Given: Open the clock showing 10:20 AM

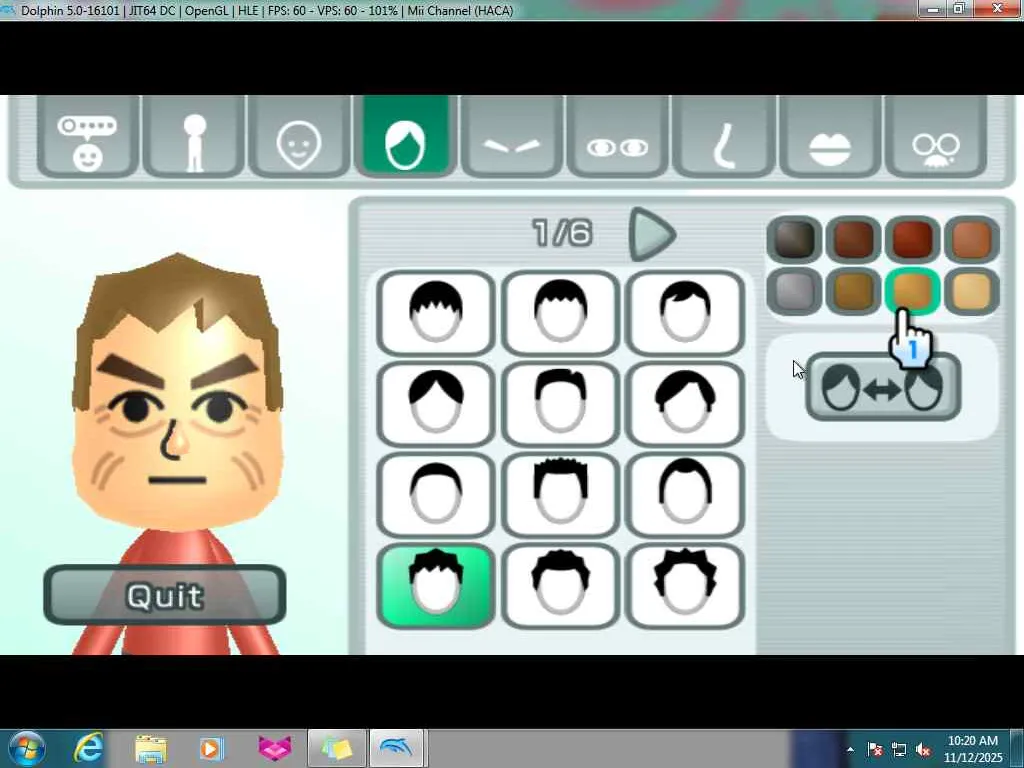Looking at the screenshot, I should [973, 749].
